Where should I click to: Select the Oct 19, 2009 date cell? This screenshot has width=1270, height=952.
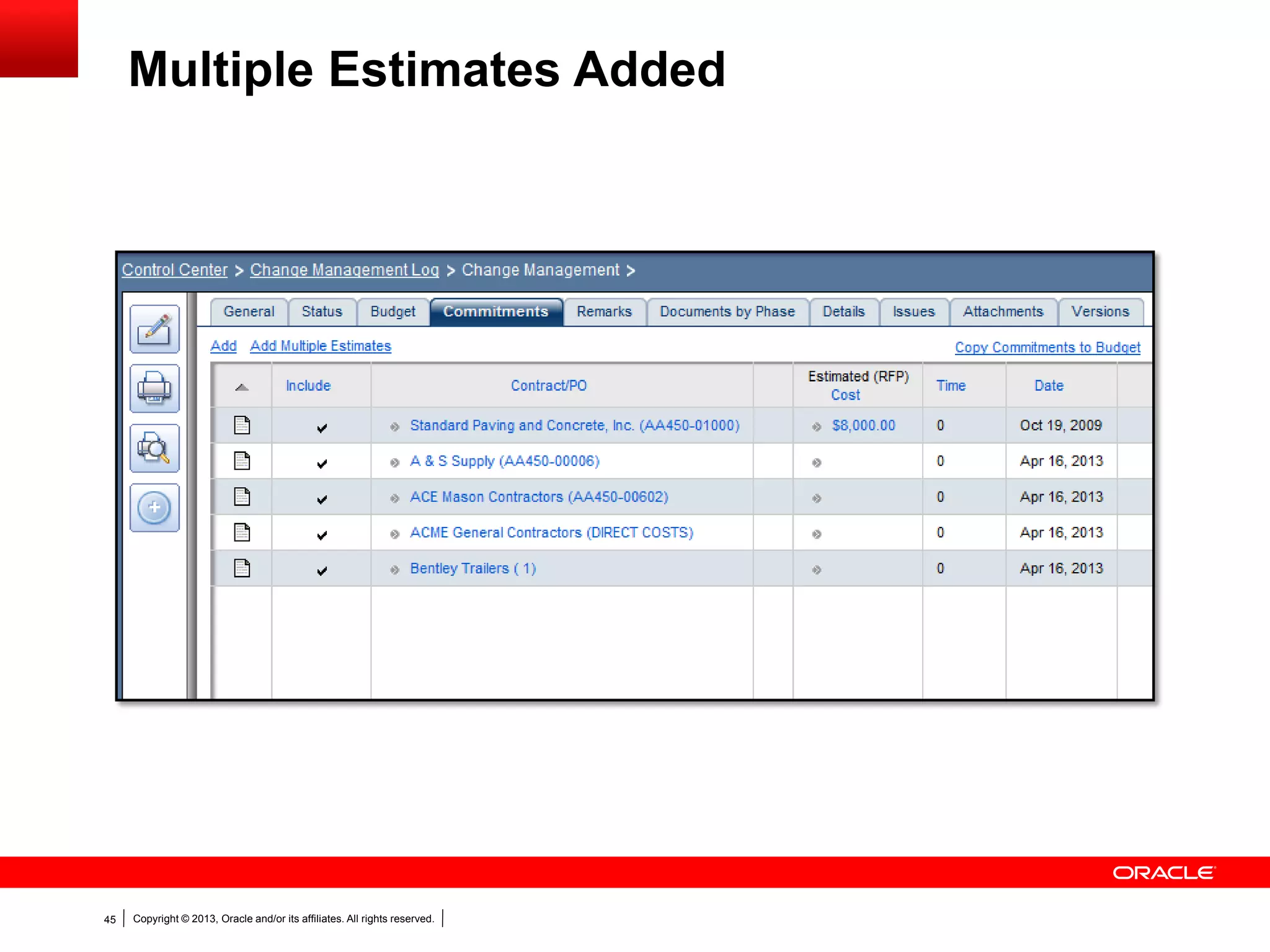(1061, 425)
